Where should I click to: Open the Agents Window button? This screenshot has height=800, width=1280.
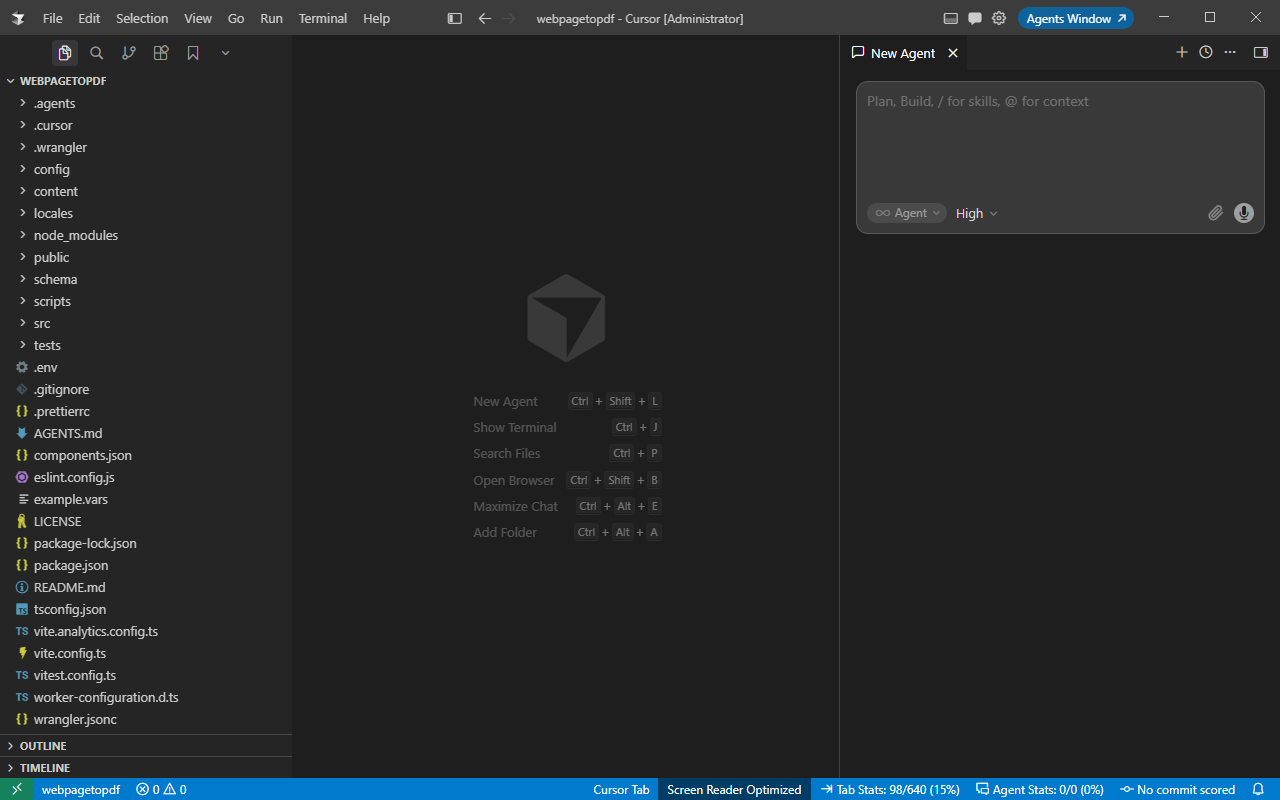pos(1076,18)
